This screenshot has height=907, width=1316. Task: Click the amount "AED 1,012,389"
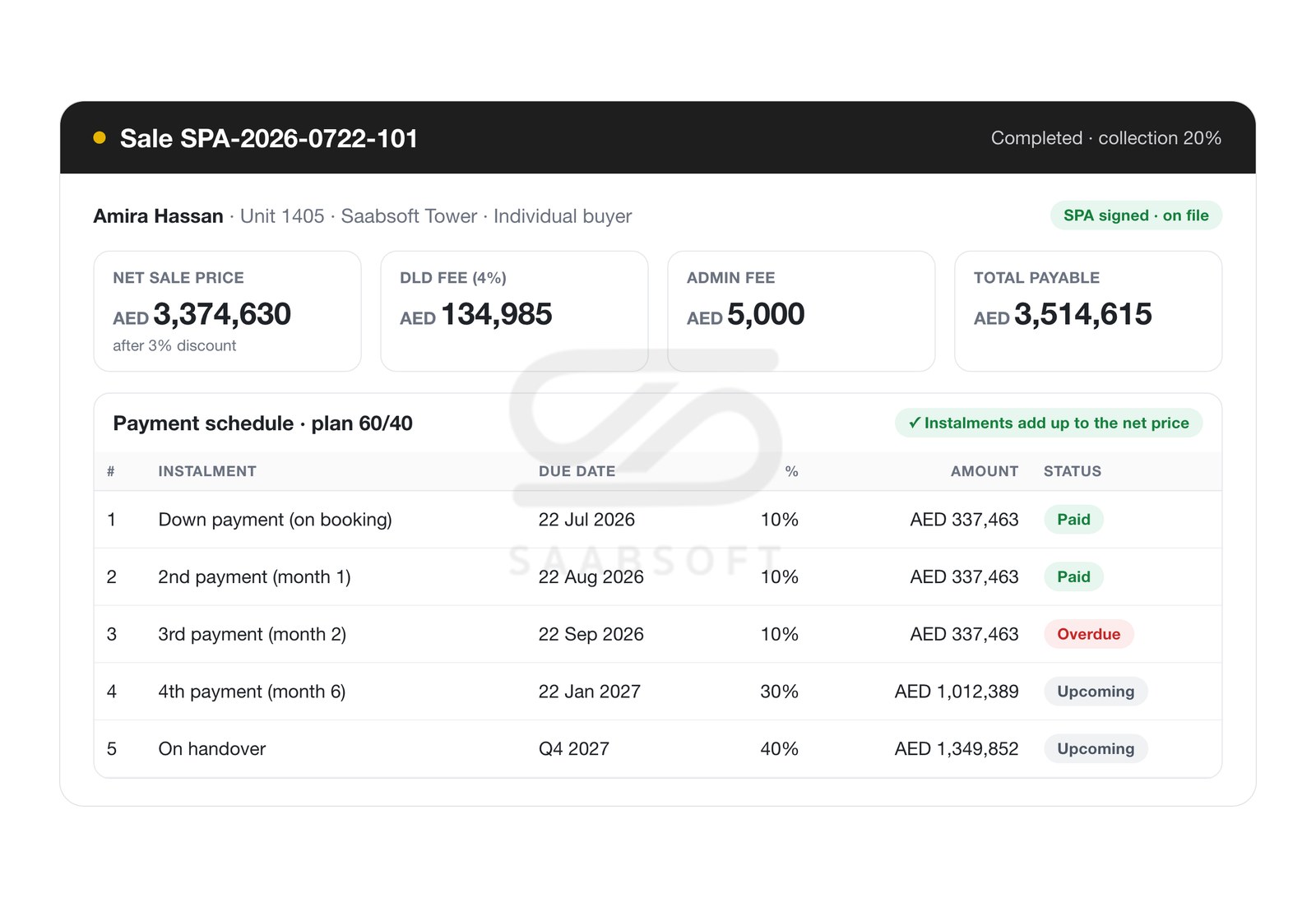pos(957,692)
